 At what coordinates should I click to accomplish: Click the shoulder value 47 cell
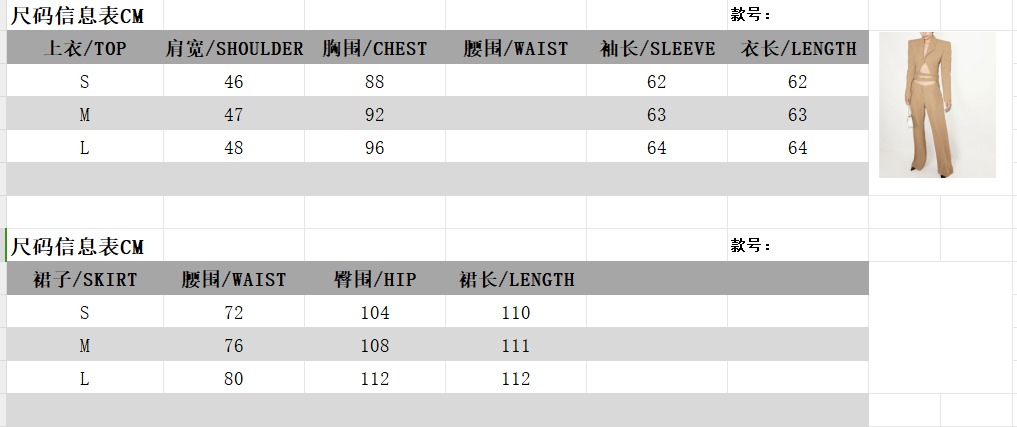pyautogui.click(x=234, y=115)
